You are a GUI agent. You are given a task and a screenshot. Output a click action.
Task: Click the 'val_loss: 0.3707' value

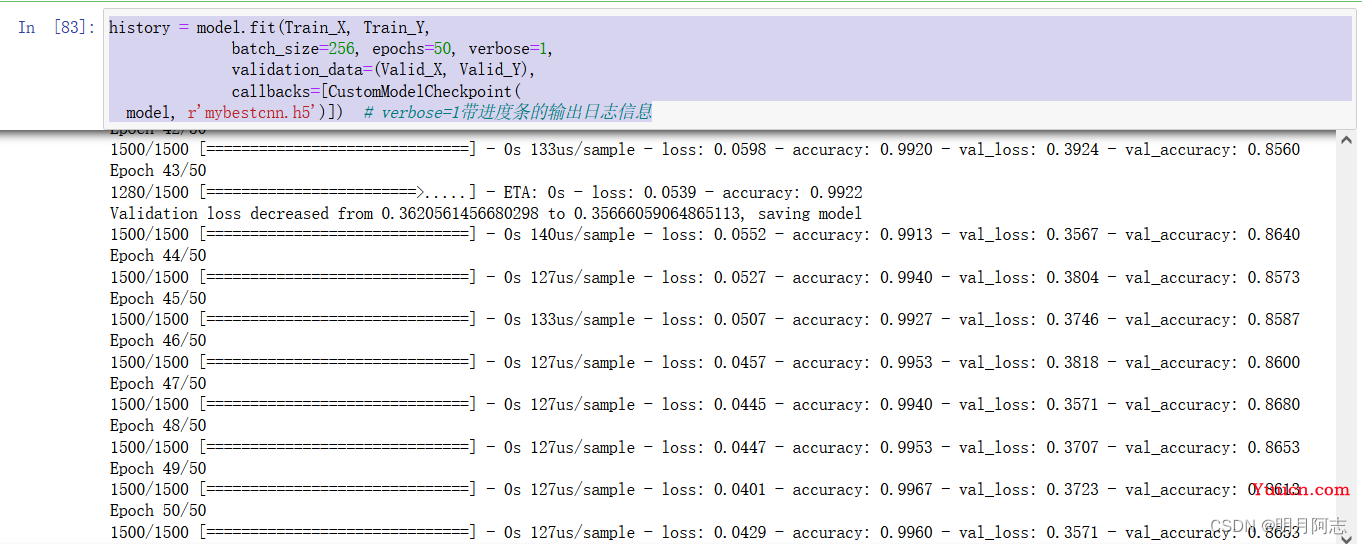click(1028, 447)
